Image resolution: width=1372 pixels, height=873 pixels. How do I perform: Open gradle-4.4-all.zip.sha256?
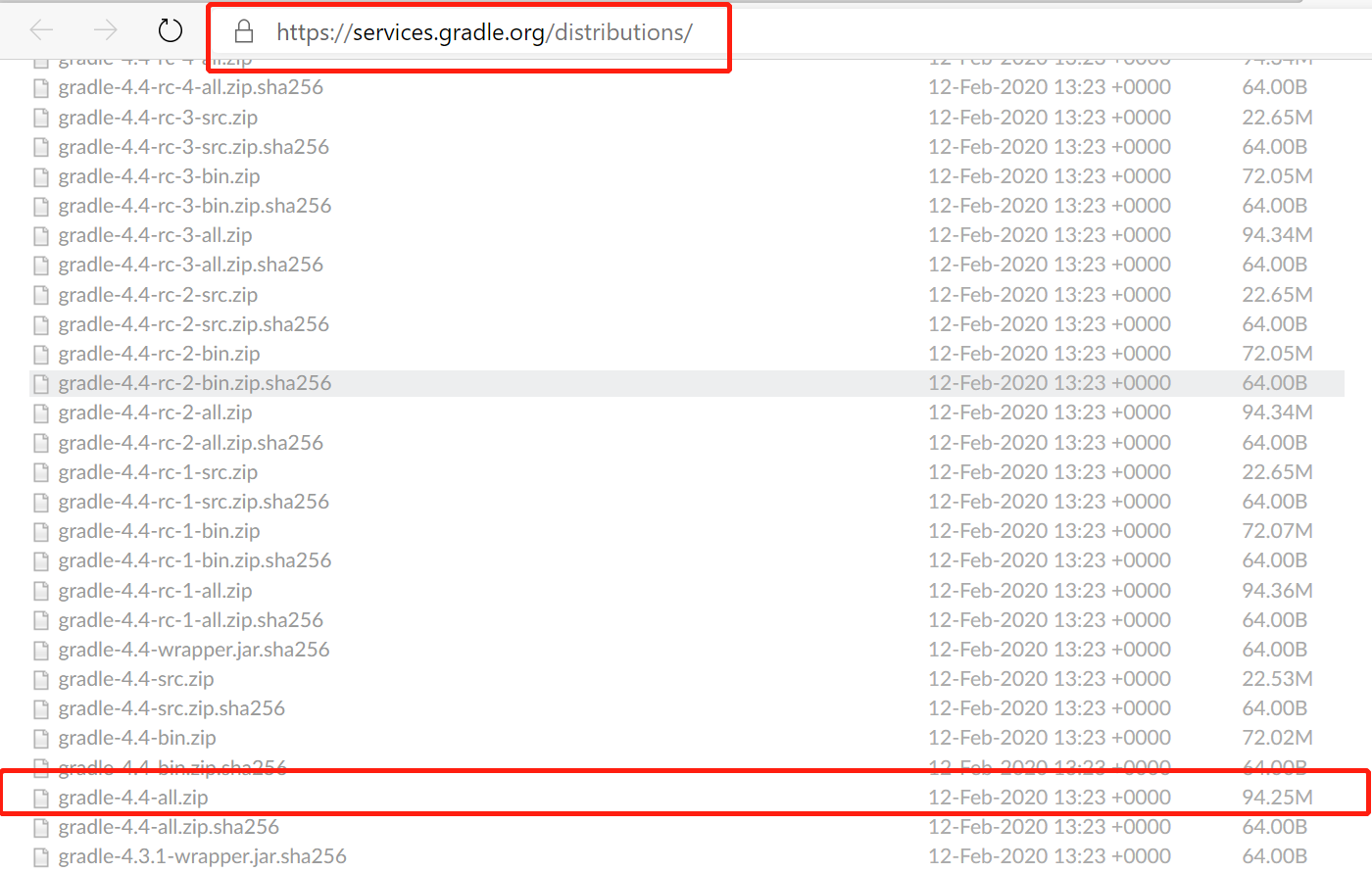click(169, 827)
